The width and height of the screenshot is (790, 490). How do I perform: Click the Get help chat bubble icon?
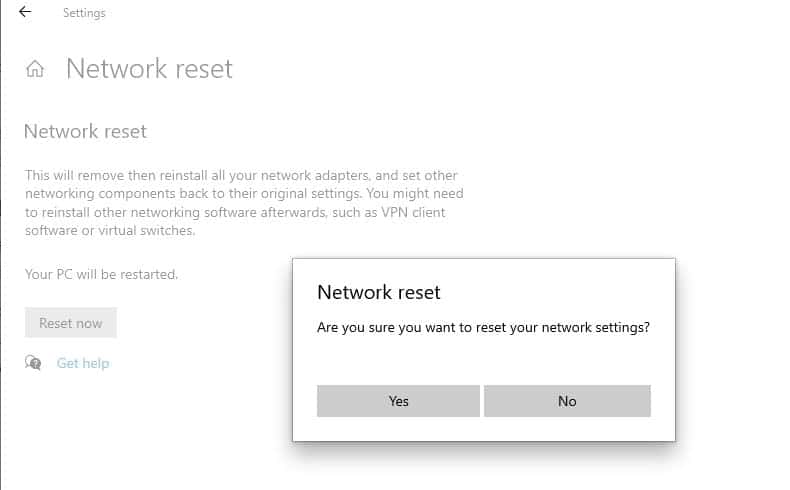pos(34,363)
